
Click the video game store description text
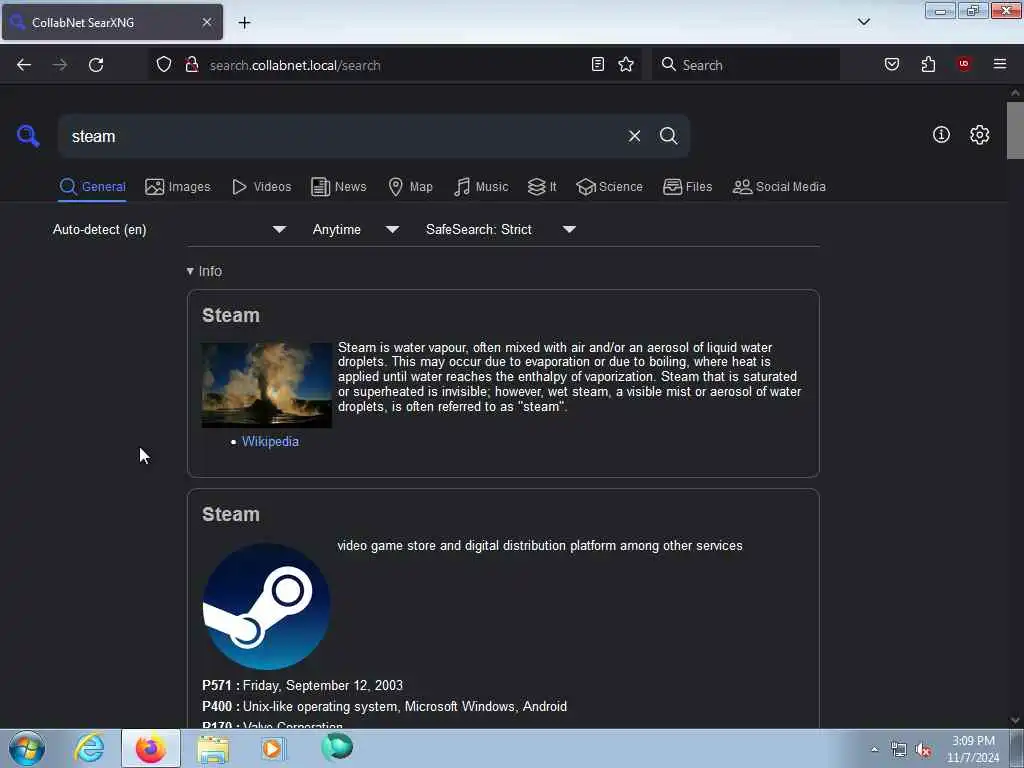539,545
